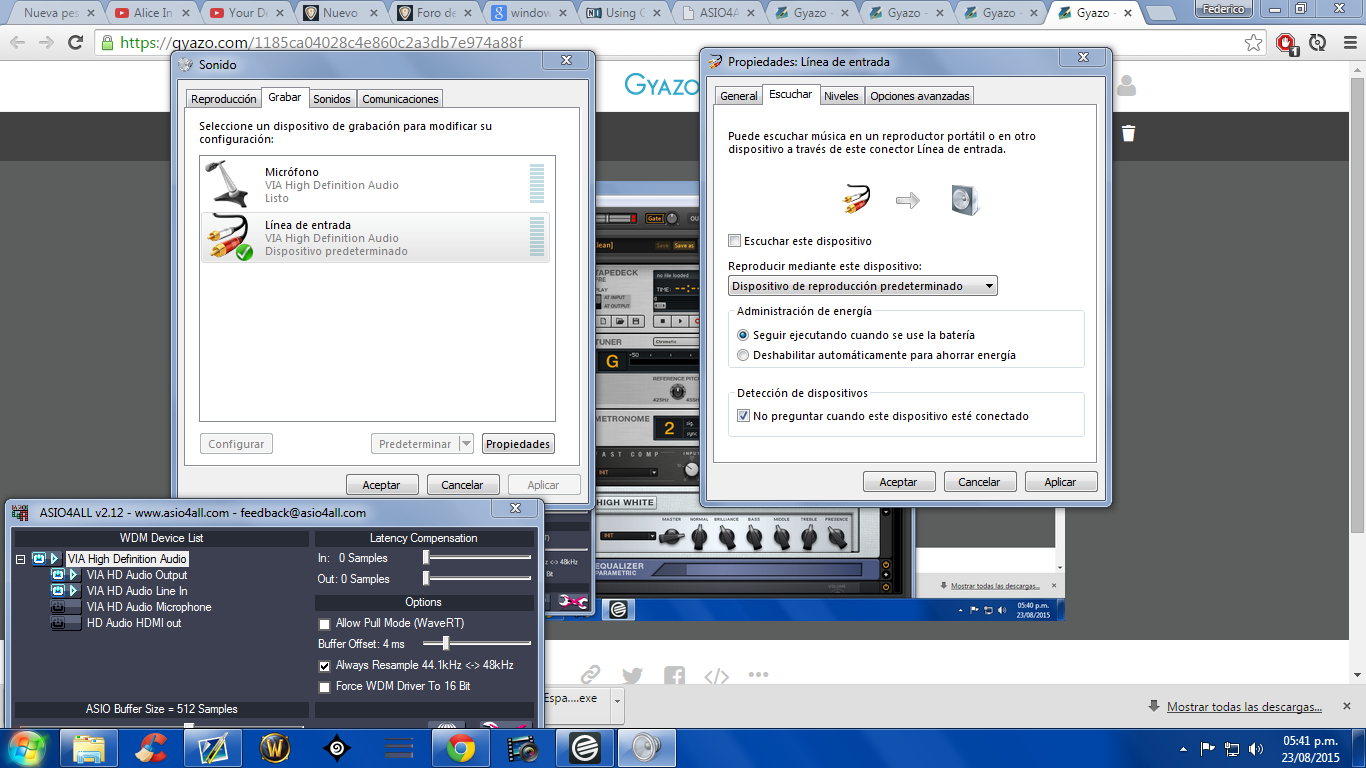Viewport: 1366px width, 768px height.
Task: Uncheck No preguntar cuando este dispositivo esté conectado
Action: pyautogui.click(x=743, y=416)
